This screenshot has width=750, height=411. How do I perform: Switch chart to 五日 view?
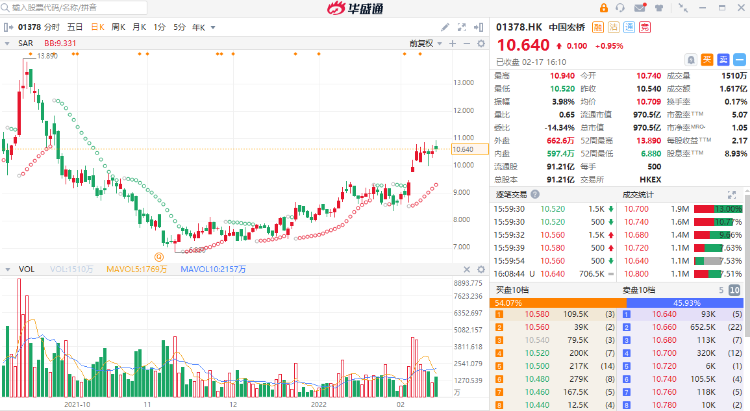point(75,27)
